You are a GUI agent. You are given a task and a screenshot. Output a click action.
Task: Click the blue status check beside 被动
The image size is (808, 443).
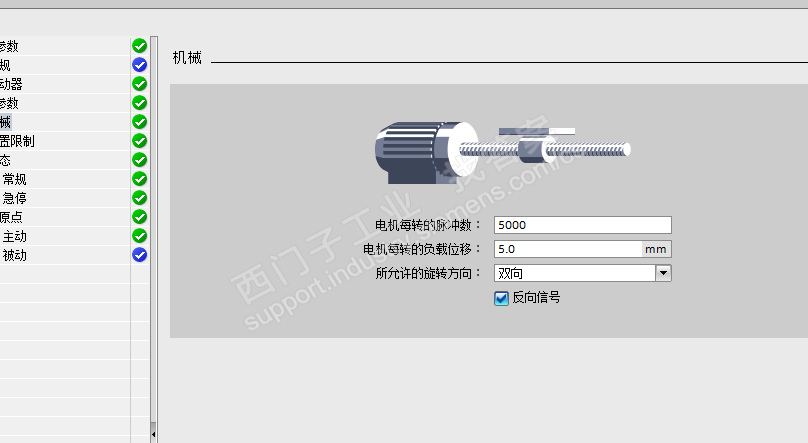point(139,255)
